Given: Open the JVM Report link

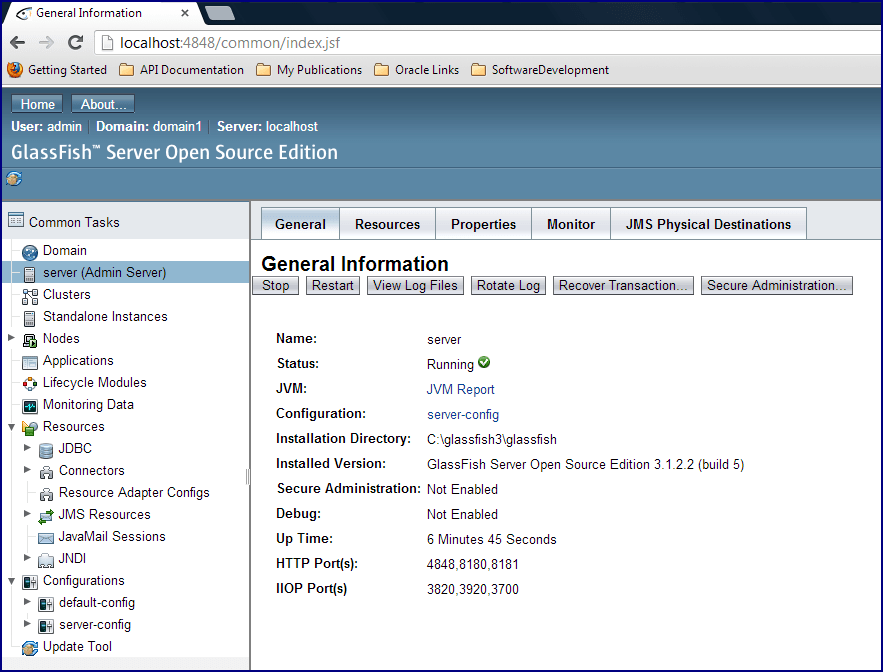Looking at the screenshot, I should pos(460,389).
